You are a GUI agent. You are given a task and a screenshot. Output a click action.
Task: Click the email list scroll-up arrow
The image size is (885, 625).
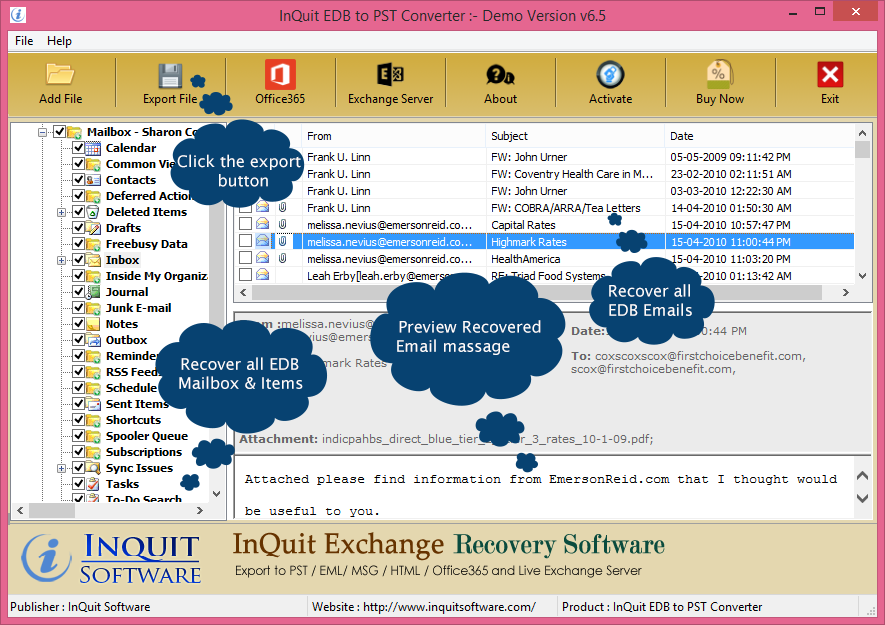click(862, 133)
